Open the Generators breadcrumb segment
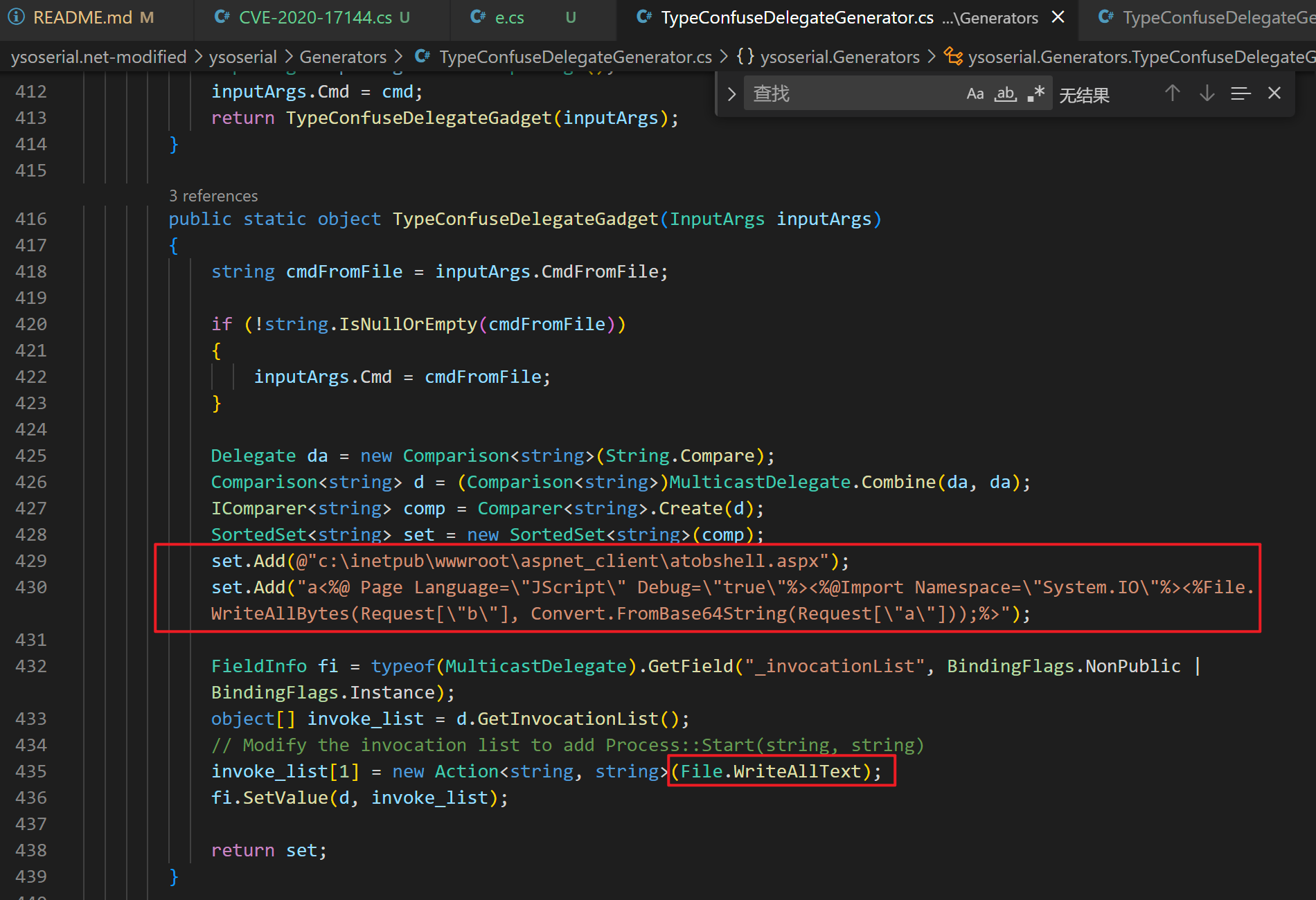This screenshot has height=900, width=1316. point(343,57)
